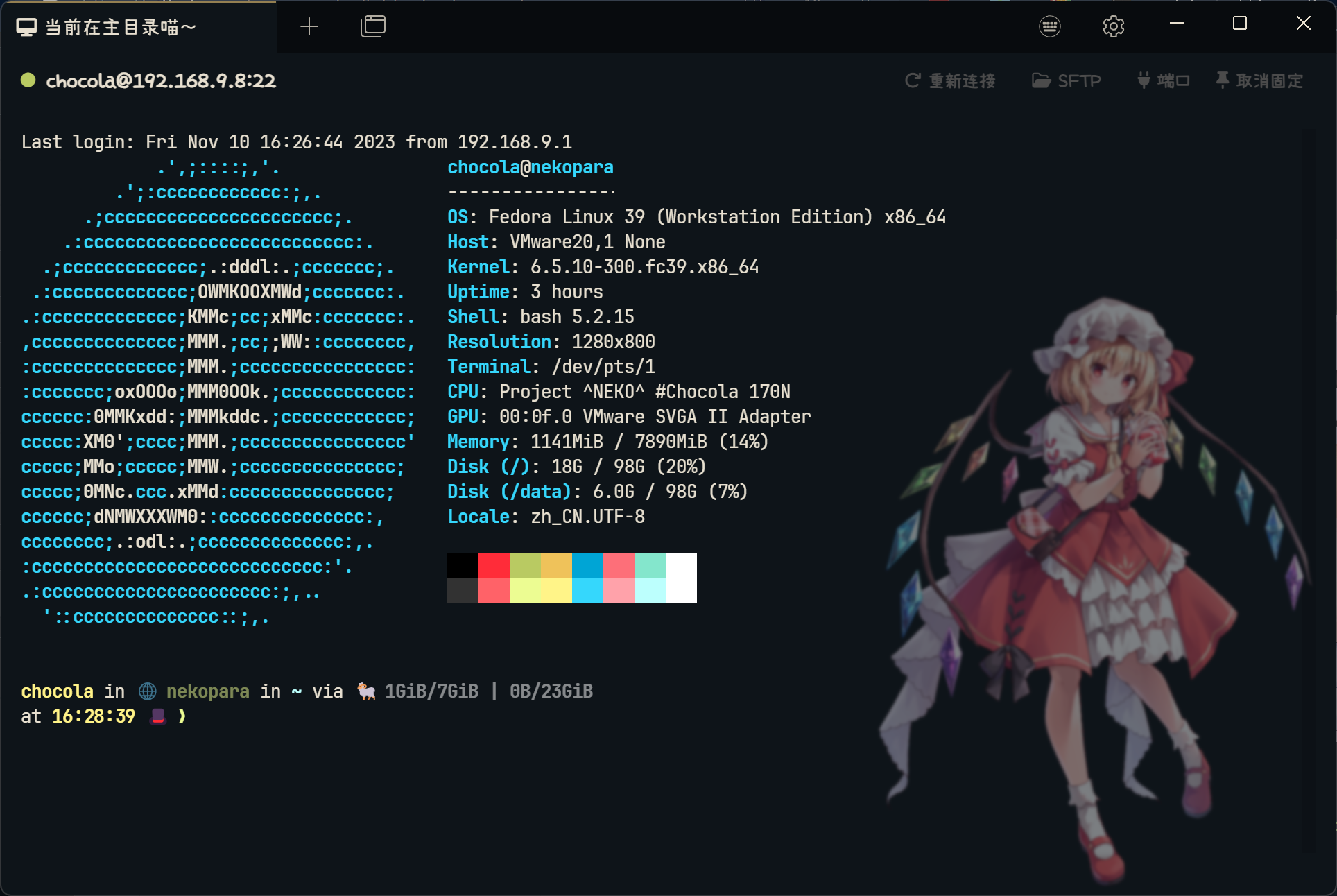Click at the terminal prompt arrow
This screenshot has width=1337, height=896.
(182, 716)
